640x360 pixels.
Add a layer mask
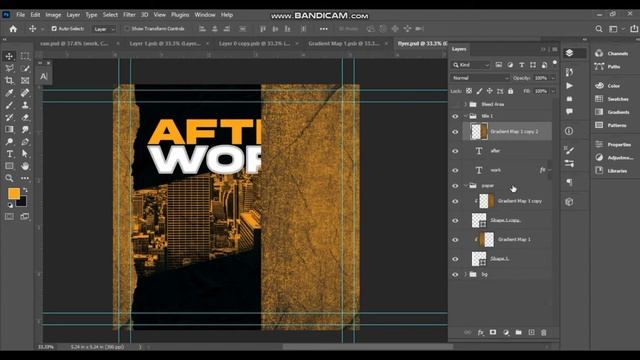(x=493, y=333)
